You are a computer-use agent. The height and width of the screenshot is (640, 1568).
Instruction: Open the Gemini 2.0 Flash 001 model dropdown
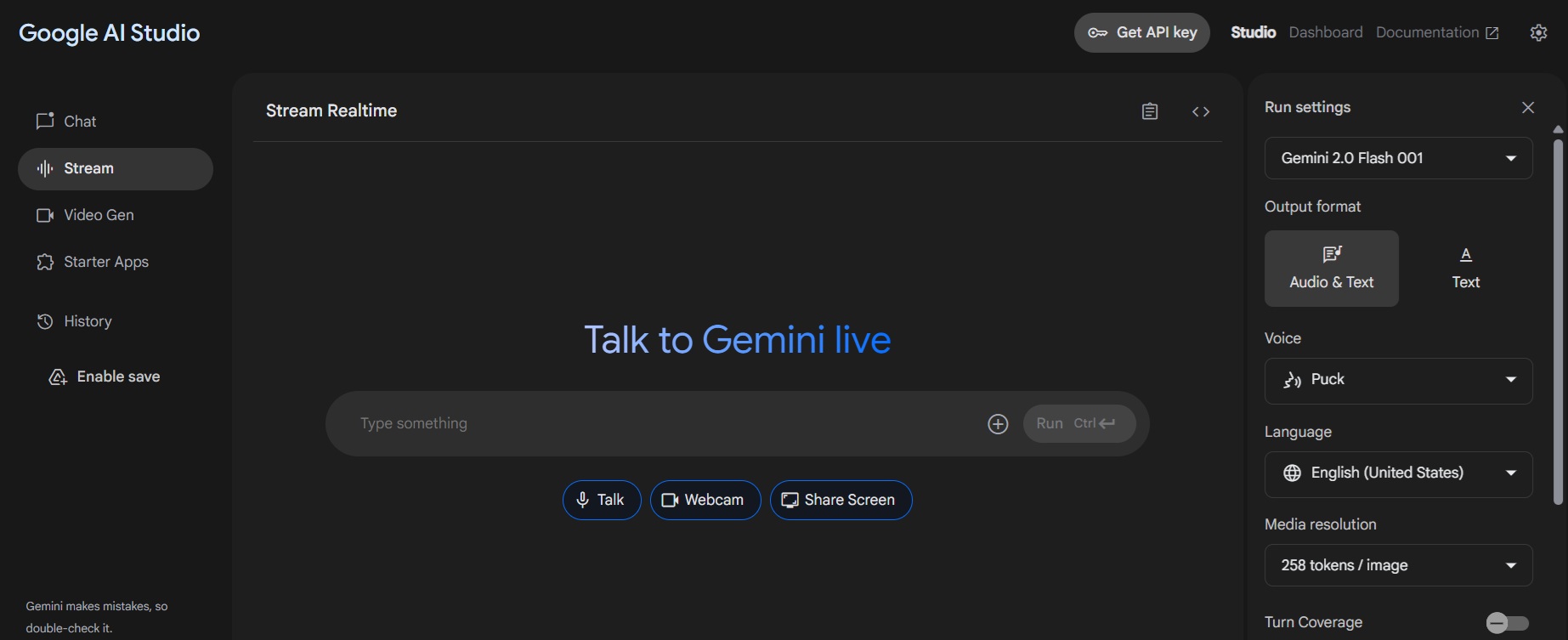point(1399,158)
